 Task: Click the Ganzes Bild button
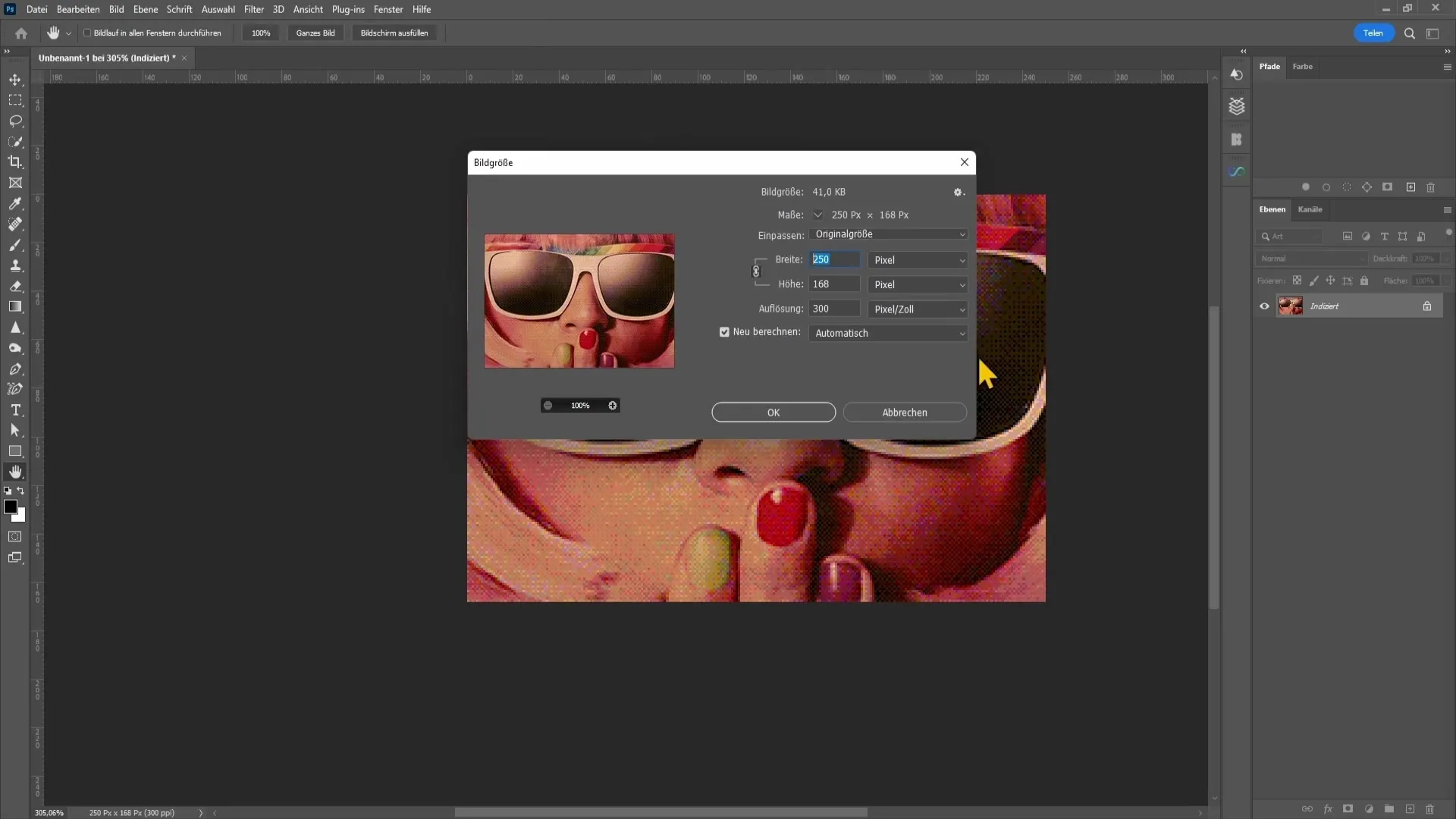(315, 33)
